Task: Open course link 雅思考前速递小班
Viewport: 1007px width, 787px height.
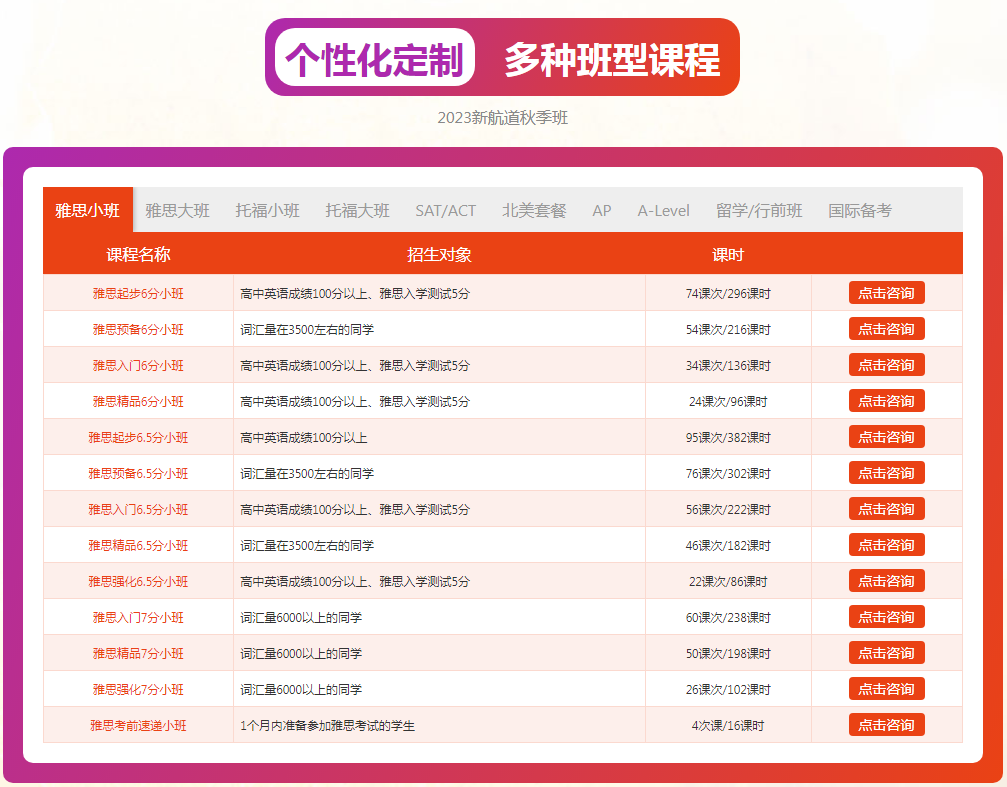Action: point(138,725)
